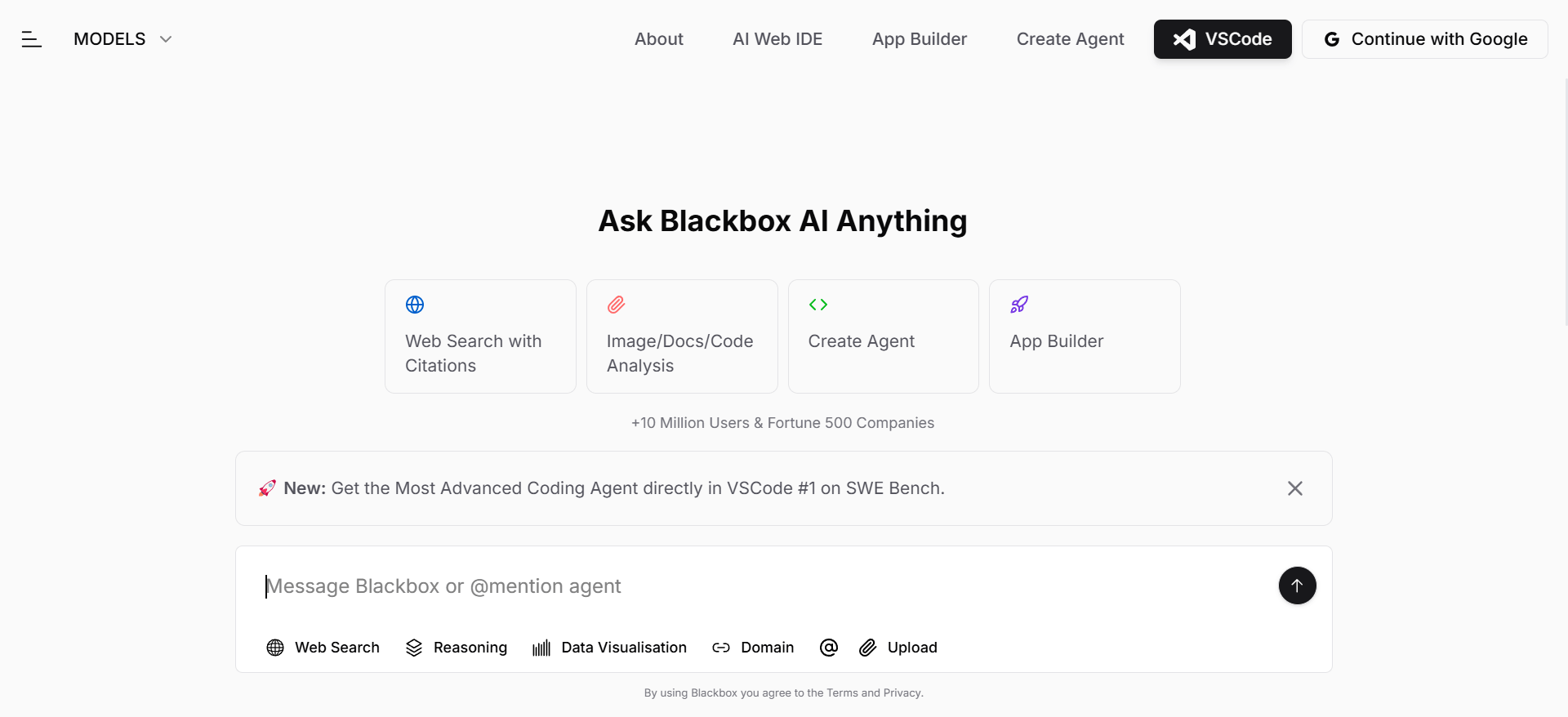Click the VSCode logo icon
Screen dimensions: 1568x717
(1184, 39)
